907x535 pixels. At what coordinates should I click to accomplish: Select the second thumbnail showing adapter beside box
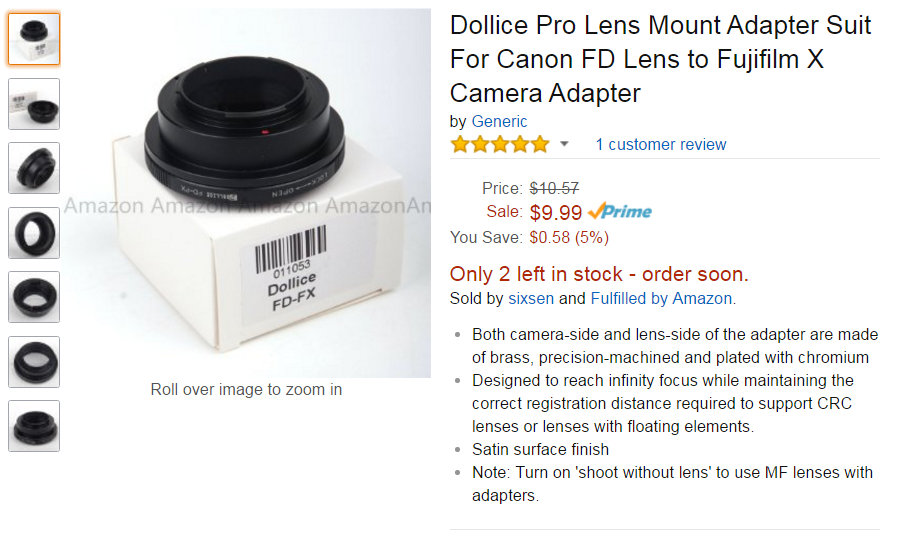pyautogui.click(x=34, y=104)
